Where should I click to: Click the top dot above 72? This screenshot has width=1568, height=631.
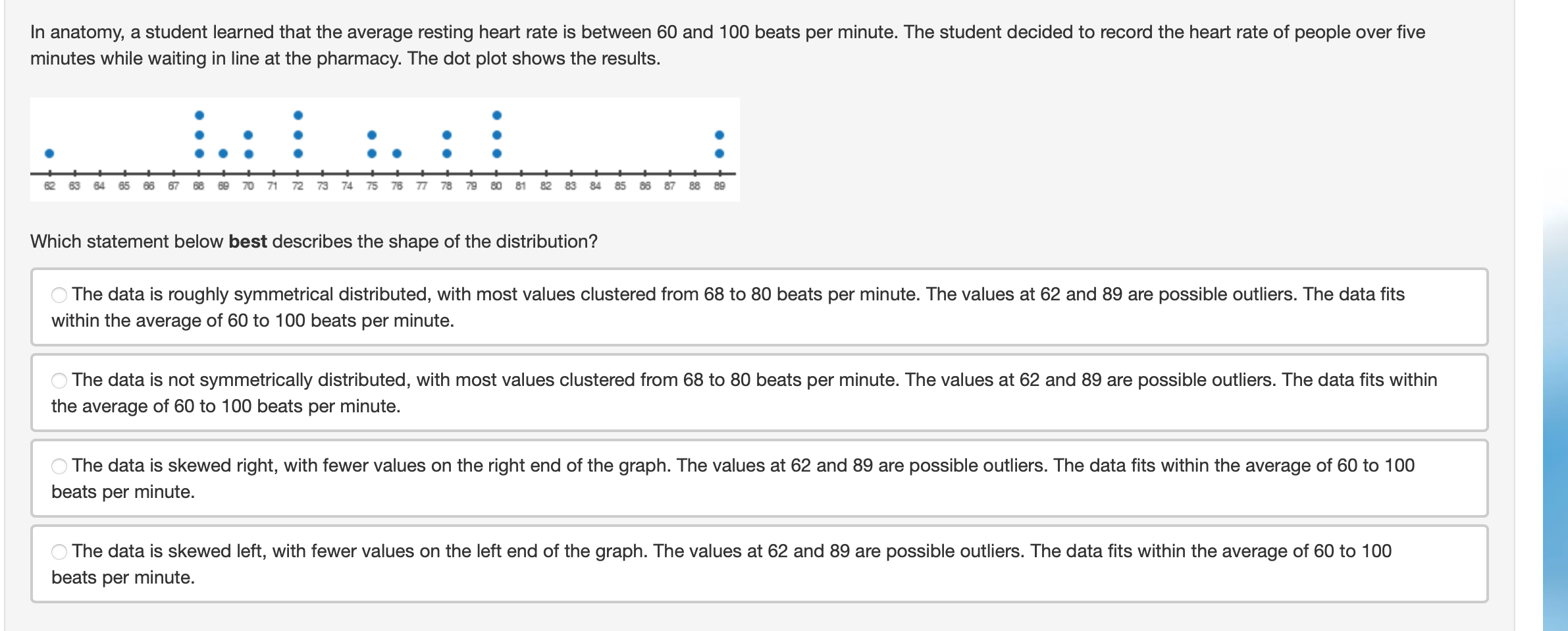[x=297, y=116]
